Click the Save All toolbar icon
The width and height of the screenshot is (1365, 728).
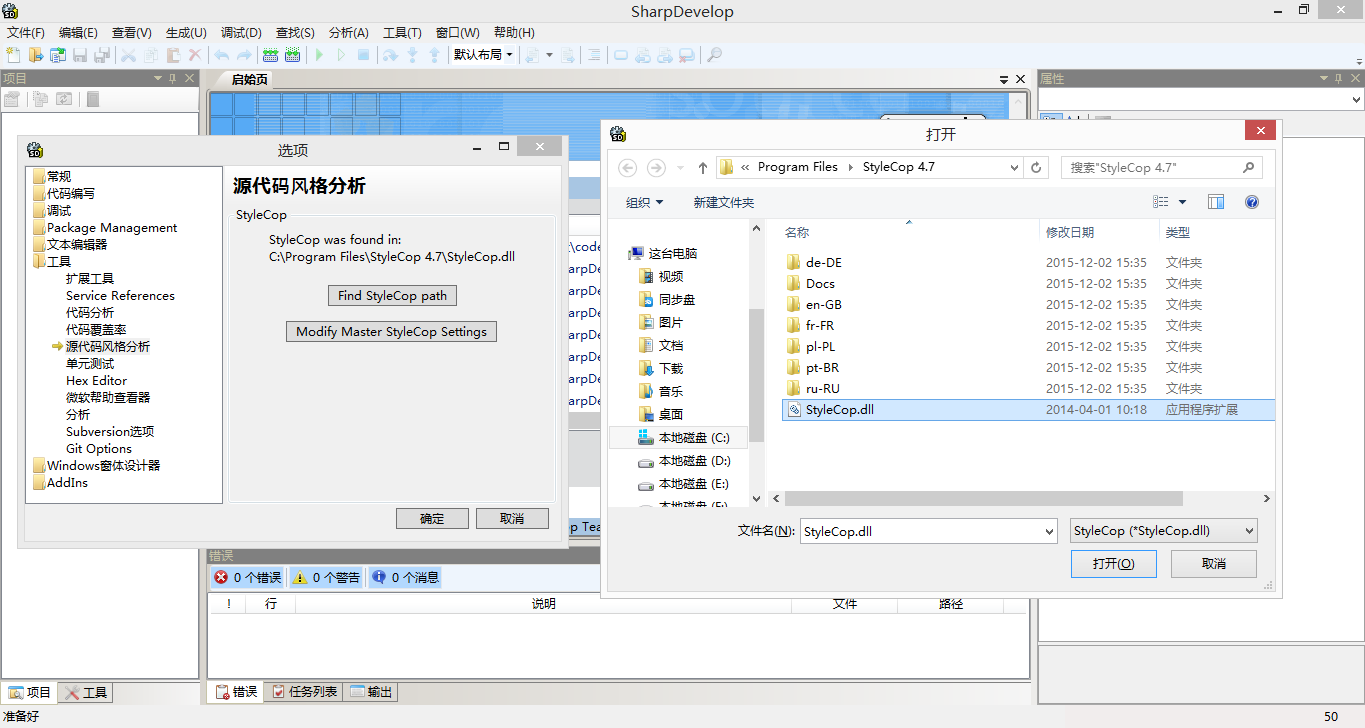click(x=102, y=55)
